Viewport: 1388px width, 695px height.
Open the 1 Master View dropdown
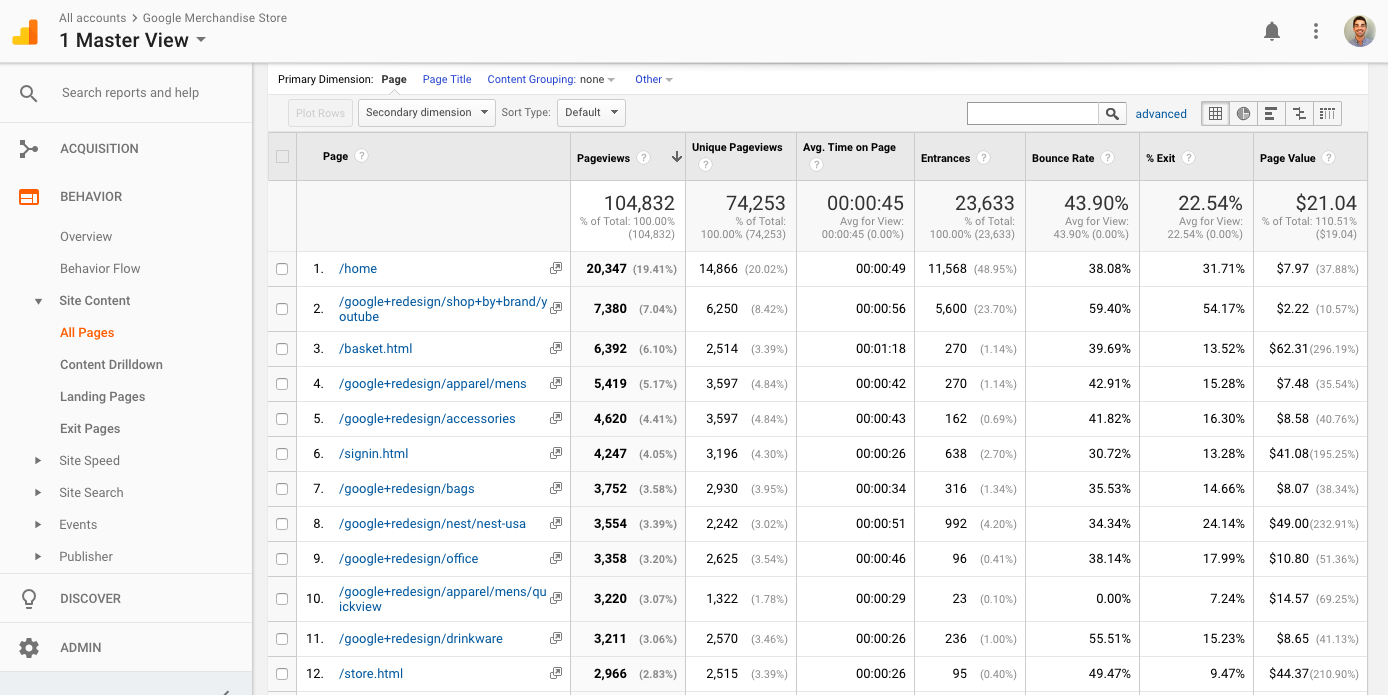(133, 40)
